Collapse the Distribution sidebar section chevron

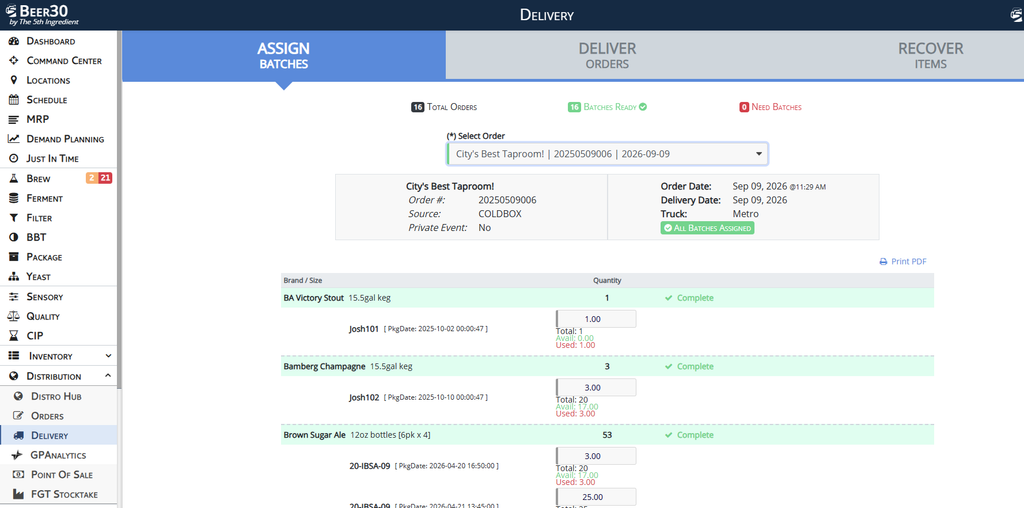(108, 376)
